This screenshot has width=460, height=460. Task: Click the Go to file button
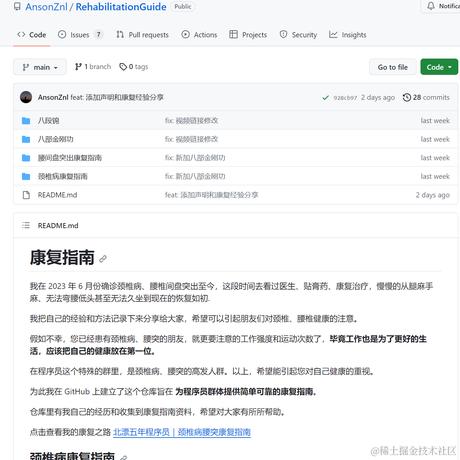[393, 67]
